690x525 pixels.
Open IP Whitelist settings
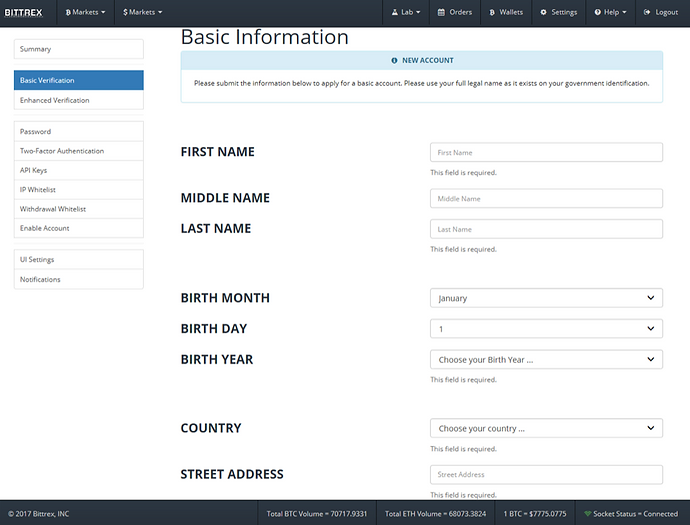point(79,190)
